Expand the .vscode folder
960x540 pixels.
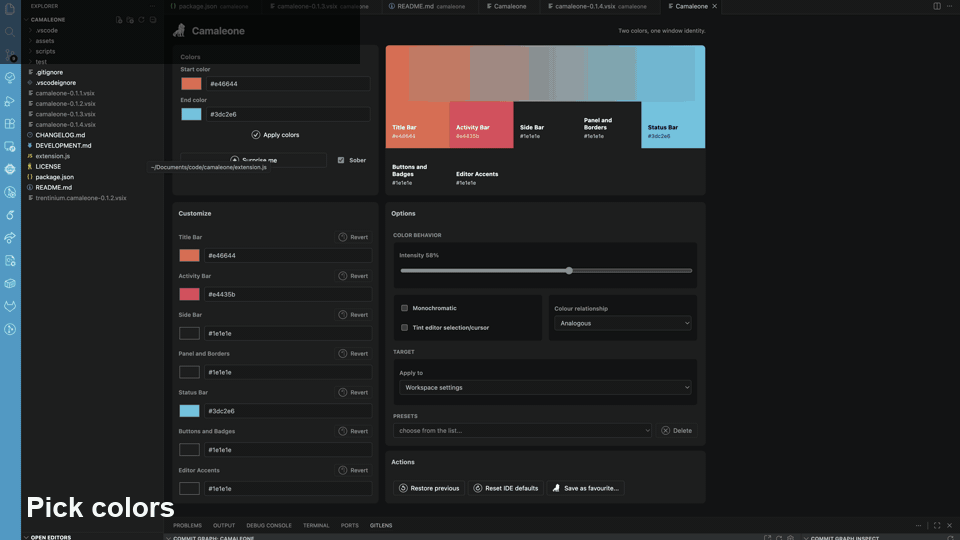pyautogui.click(x=47, y=30)
